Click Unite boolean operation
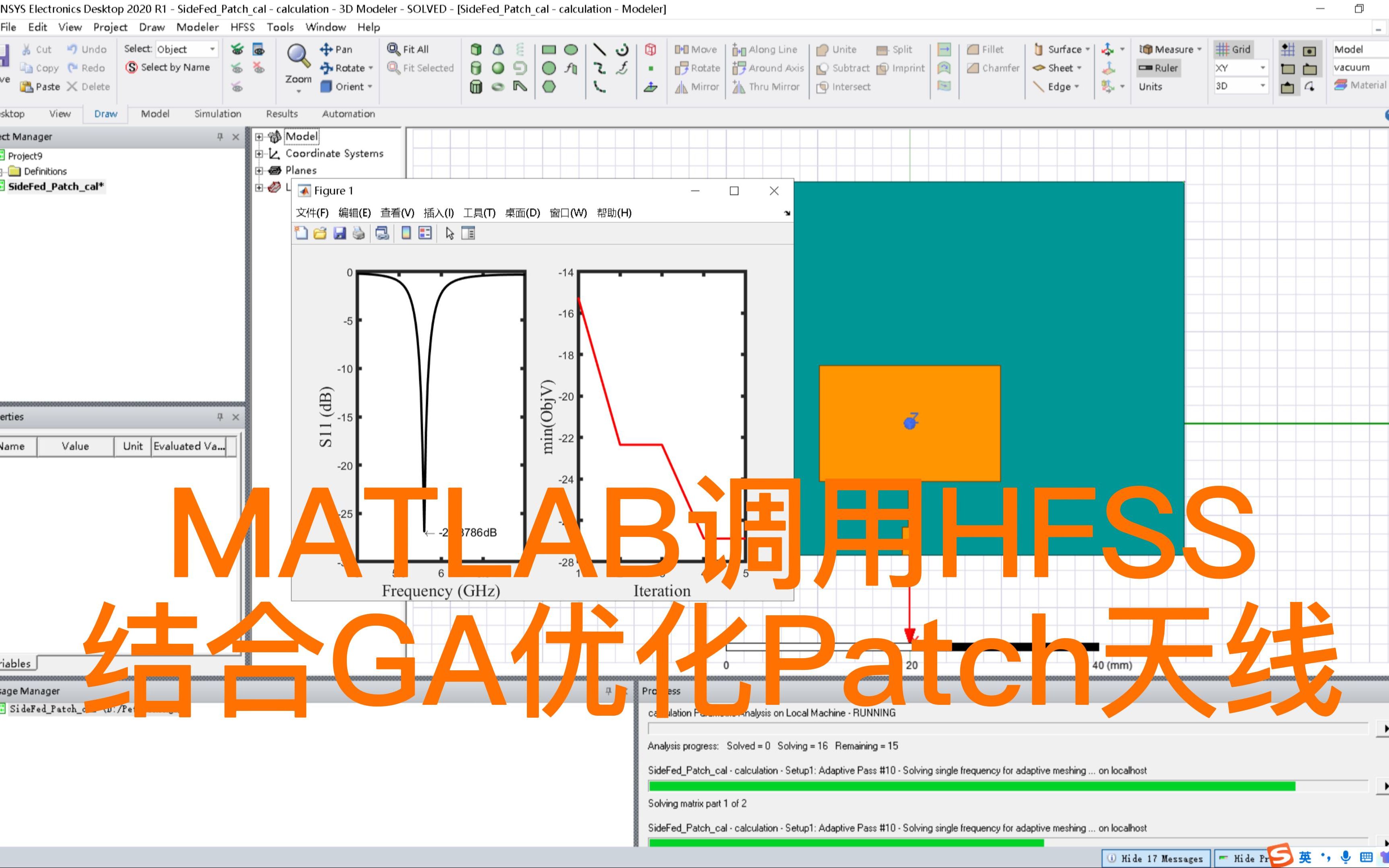This screenshot has width=1389, height=868. click(x=836, y=49)
